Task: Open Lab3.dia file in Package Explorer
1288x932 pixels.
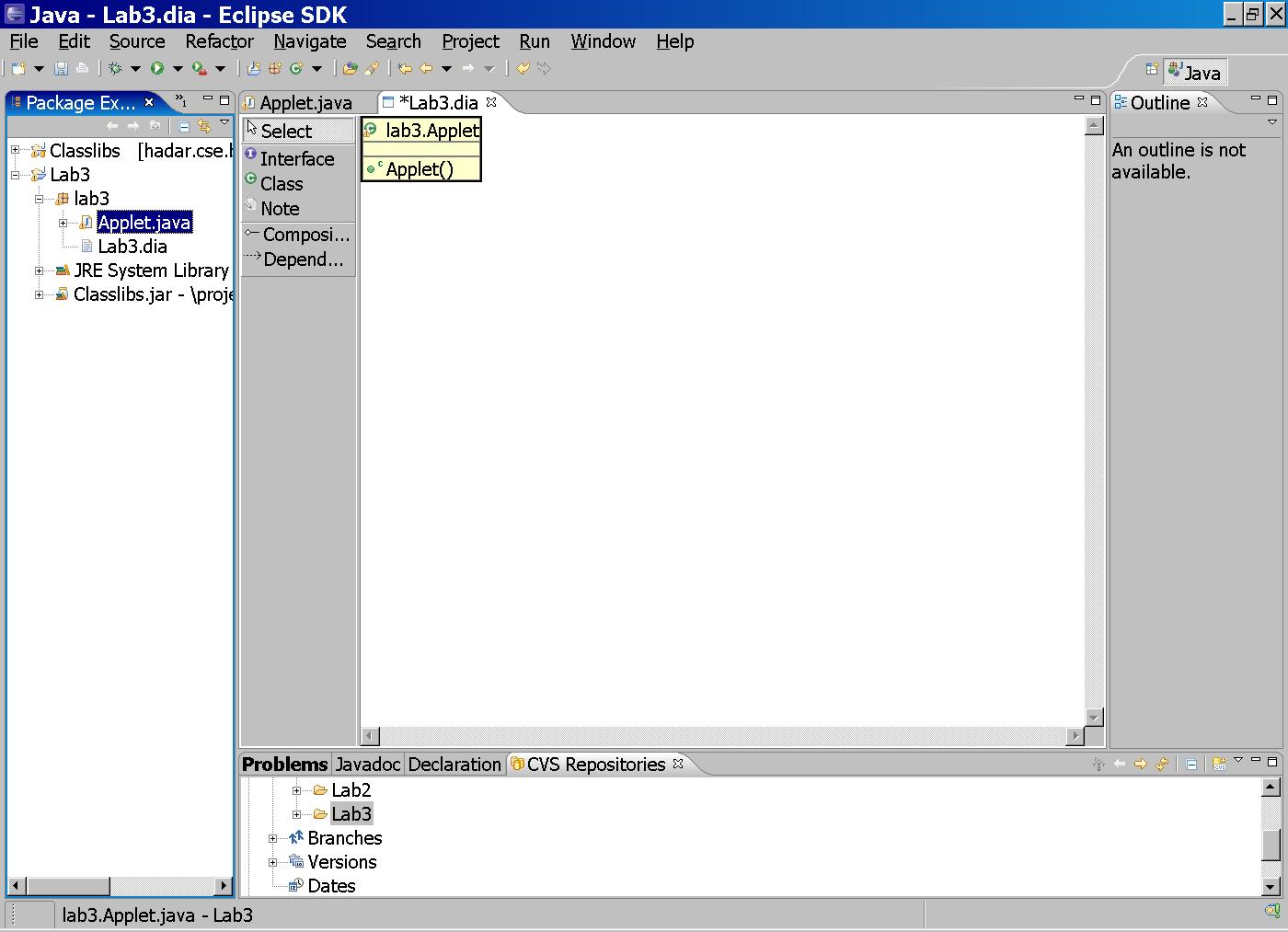Action: 132,247
